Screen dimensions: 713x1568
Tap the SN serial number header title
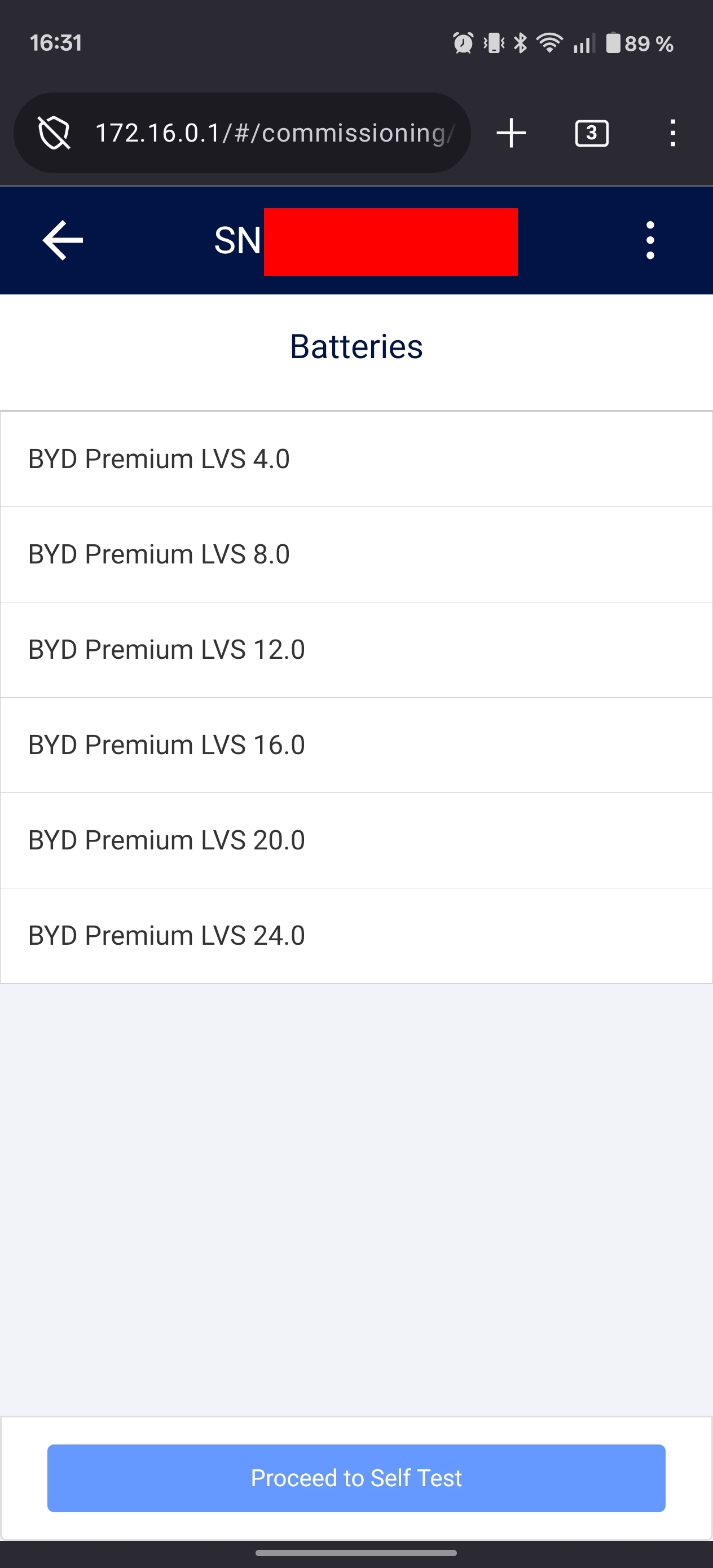[x=366, y=241]
